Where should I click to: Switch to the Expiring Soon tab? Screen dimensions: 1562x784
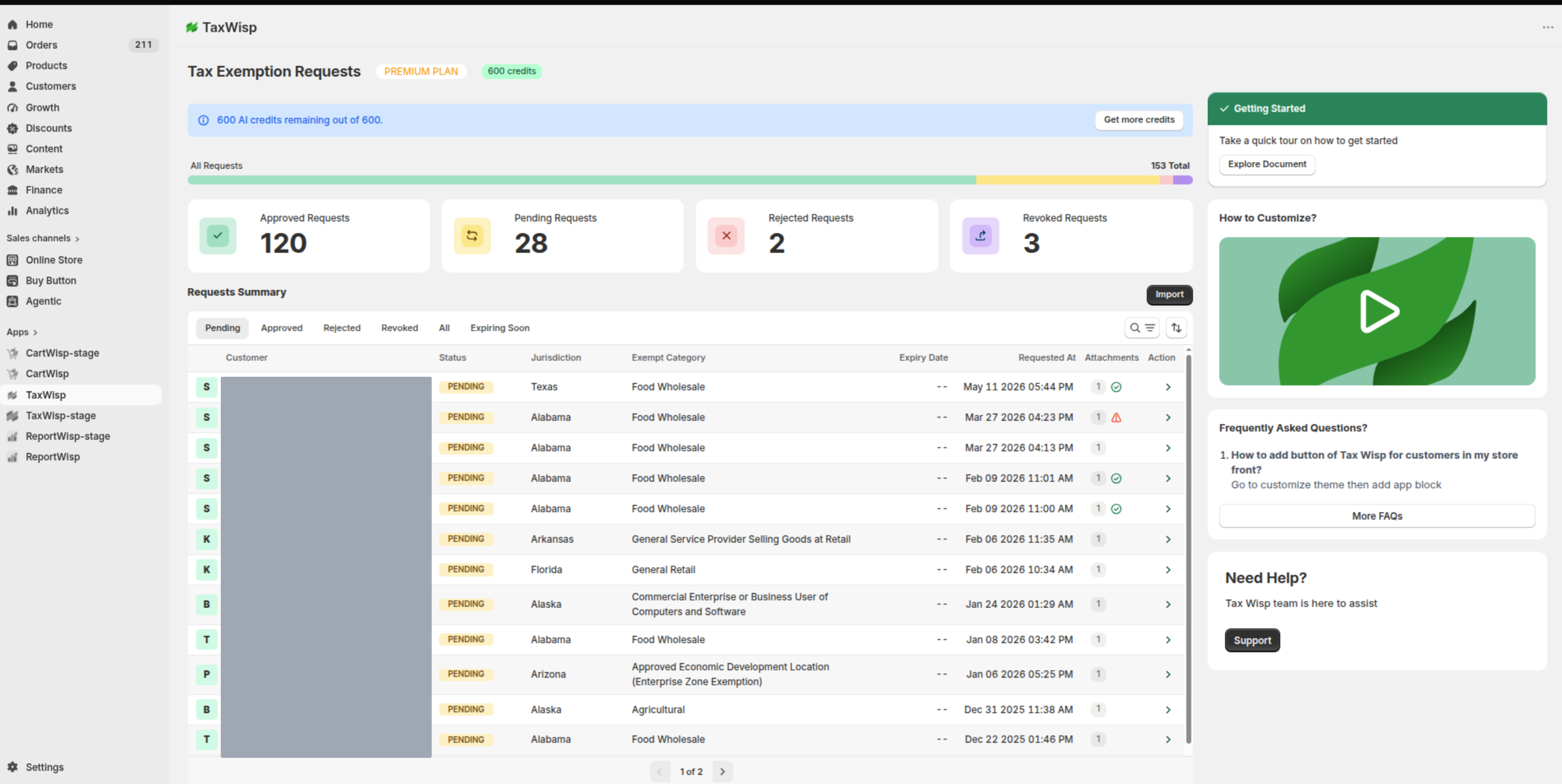(x=500, y=328)
